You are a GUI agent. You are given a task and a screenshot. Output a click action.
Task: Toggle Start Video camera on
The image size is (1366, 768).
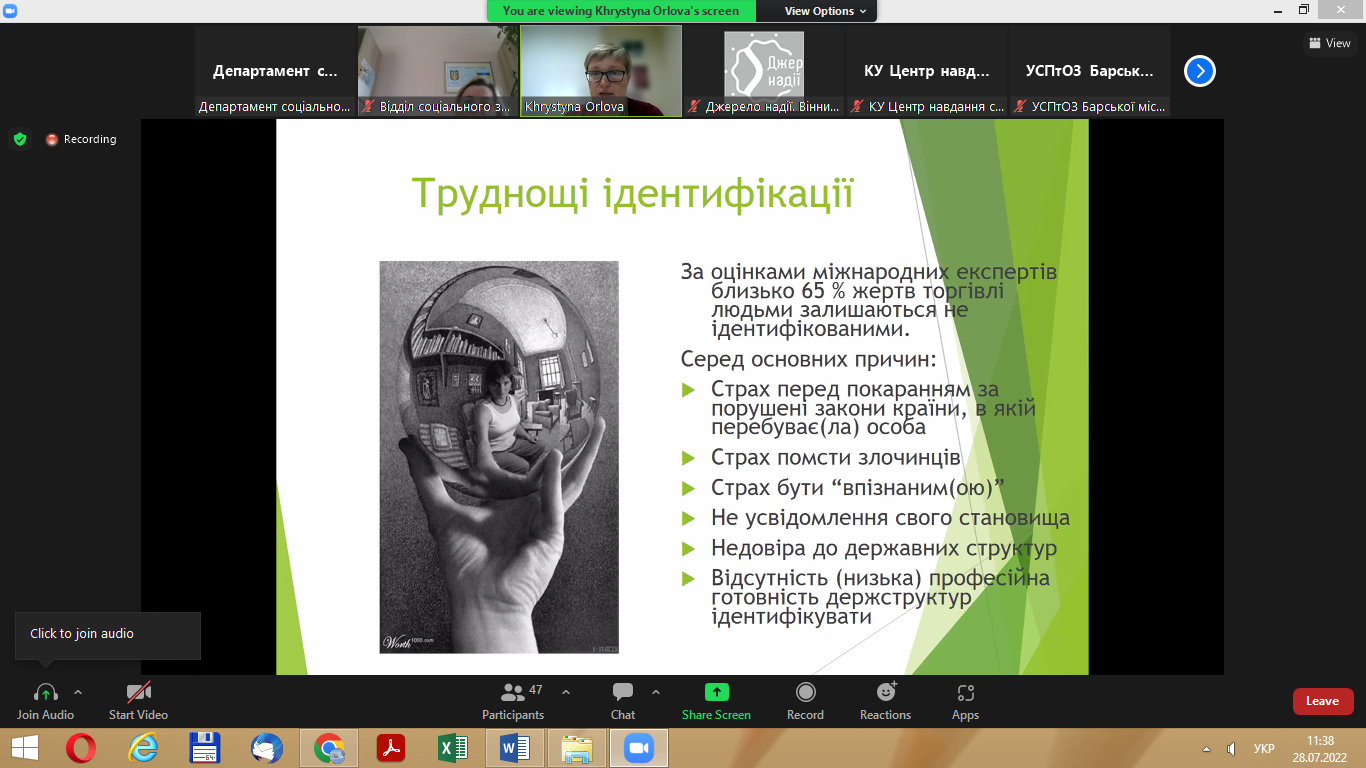pos(138,692)
